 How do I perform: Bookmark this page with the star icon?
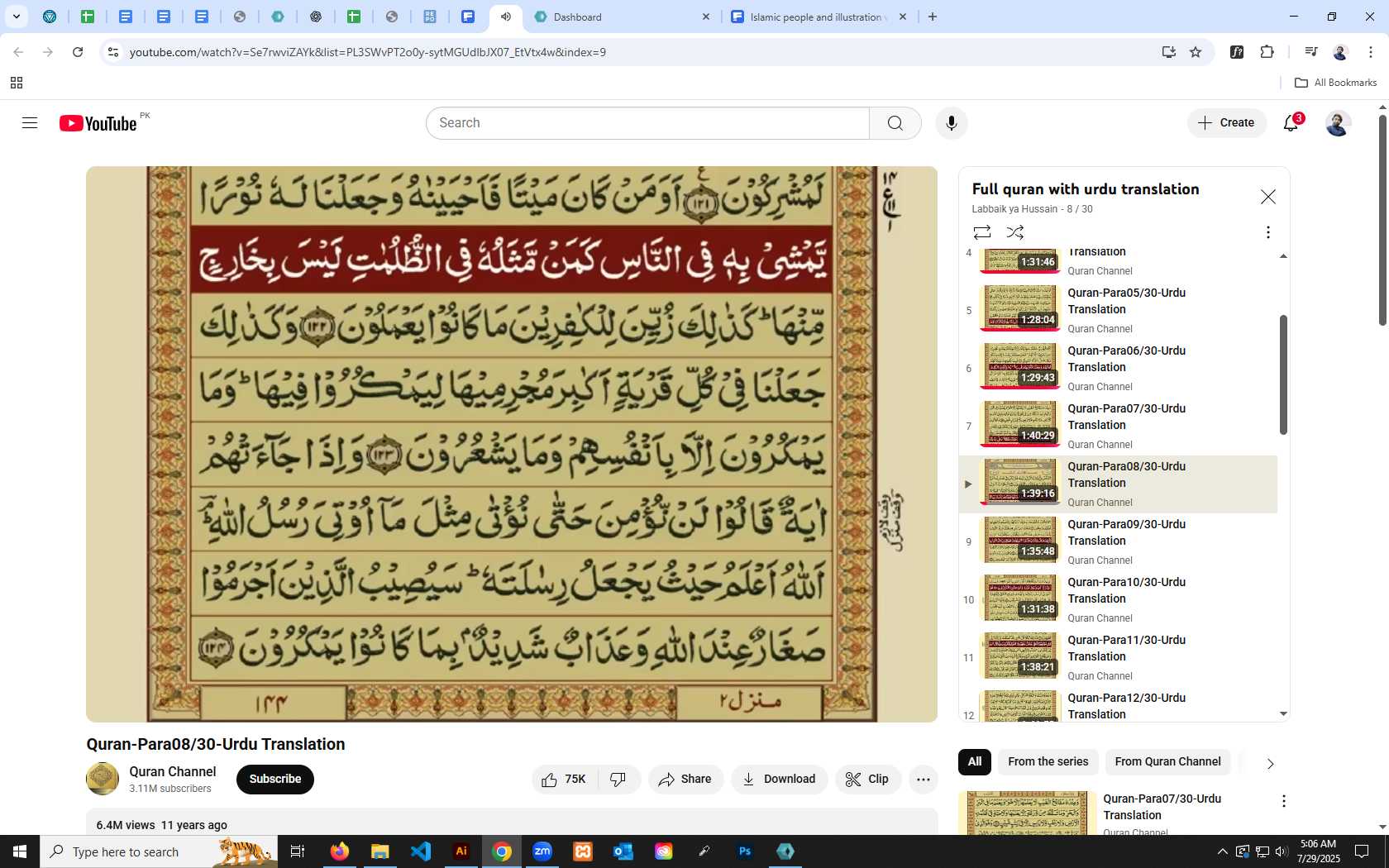1196,52
